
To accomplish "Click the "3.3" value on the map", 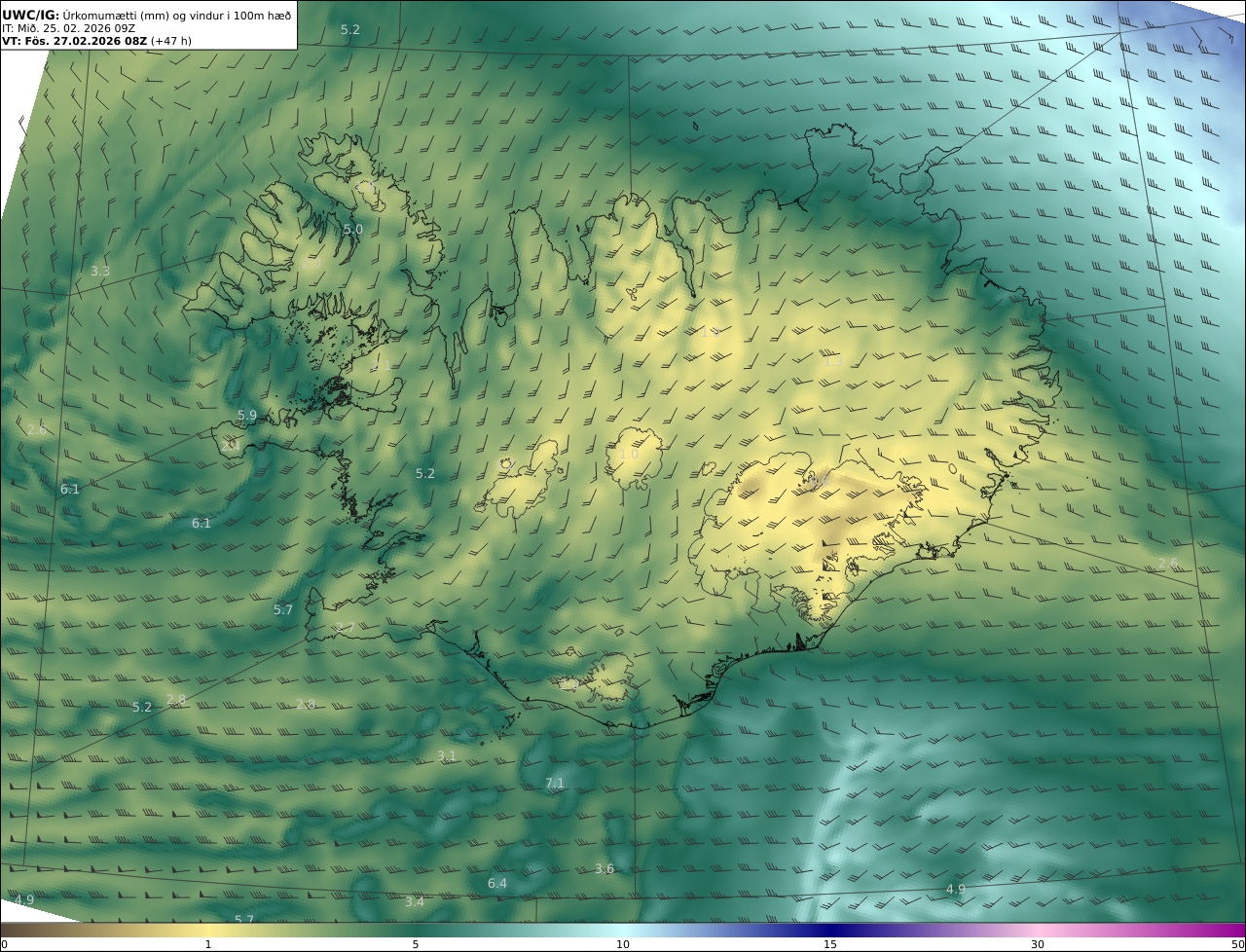I will pos(100,271).
